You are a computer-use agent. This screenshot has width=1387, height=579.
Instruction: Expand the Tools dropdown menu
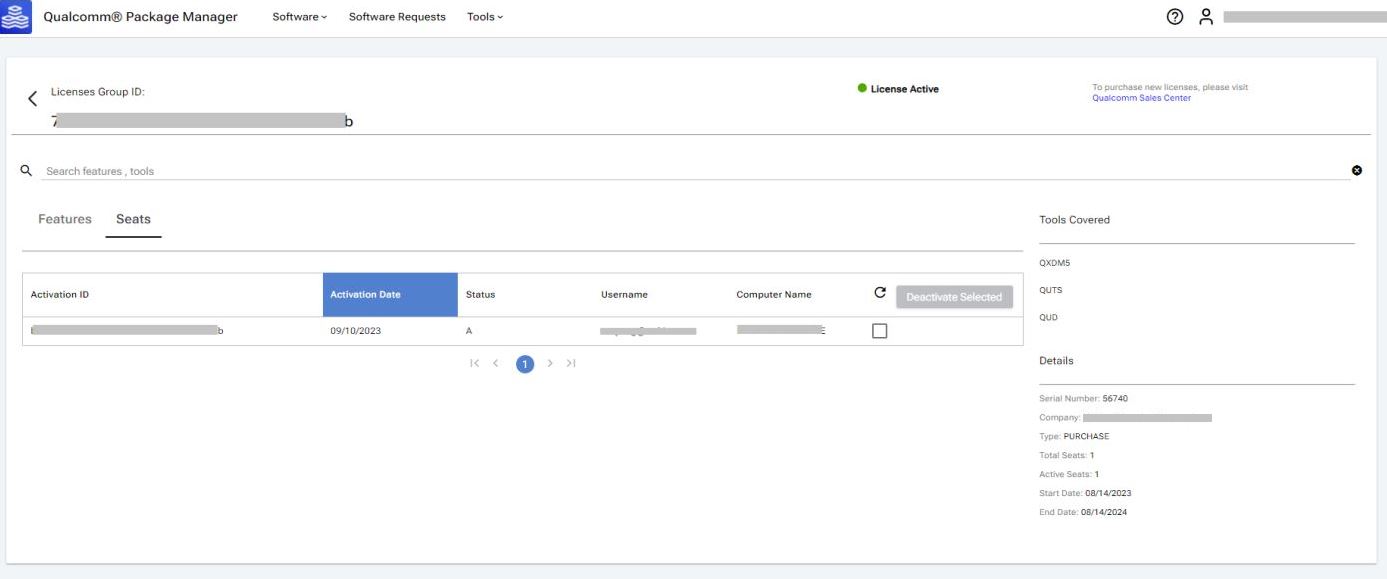(485, 18)
